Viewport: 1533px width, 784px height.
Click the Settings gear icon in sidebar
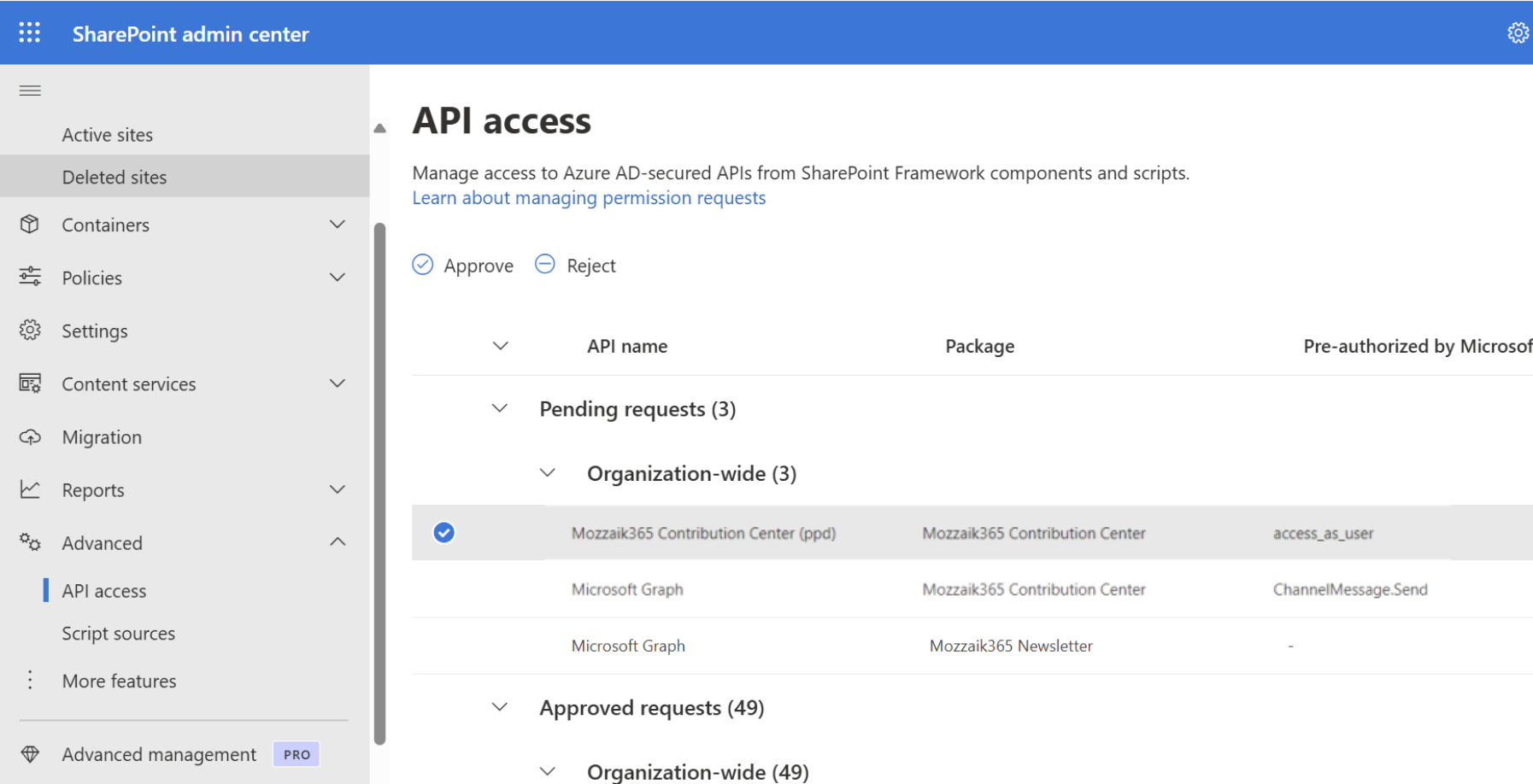tap(30, 331)
